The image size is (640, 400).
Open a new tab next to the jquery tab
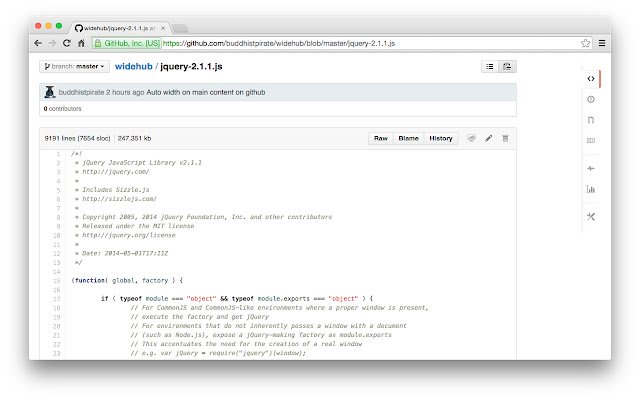point(180,28)
